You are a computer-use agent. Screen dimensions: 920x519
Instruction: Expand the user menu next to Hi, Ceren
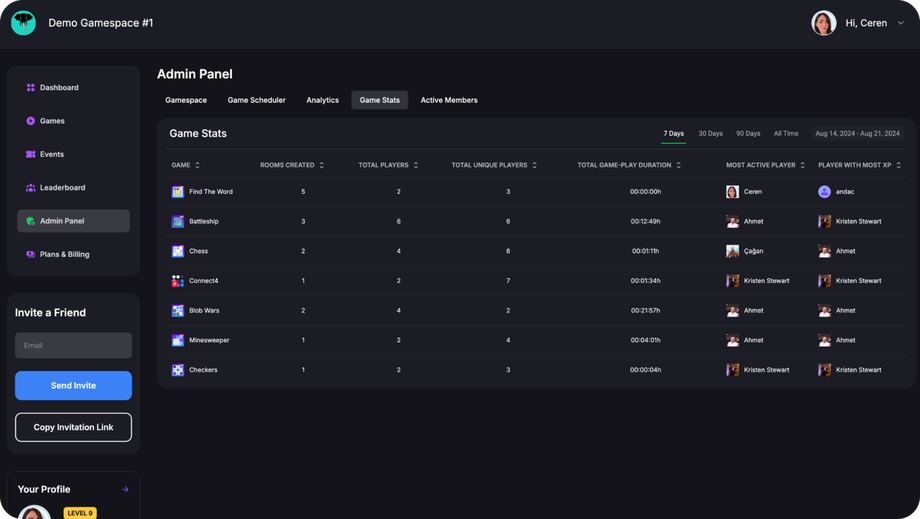point(901,23)
